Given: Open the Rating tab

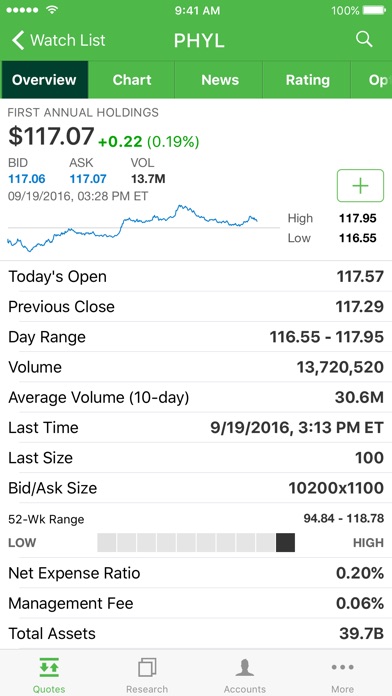Looking at the screenshot, I should [308, 80].
